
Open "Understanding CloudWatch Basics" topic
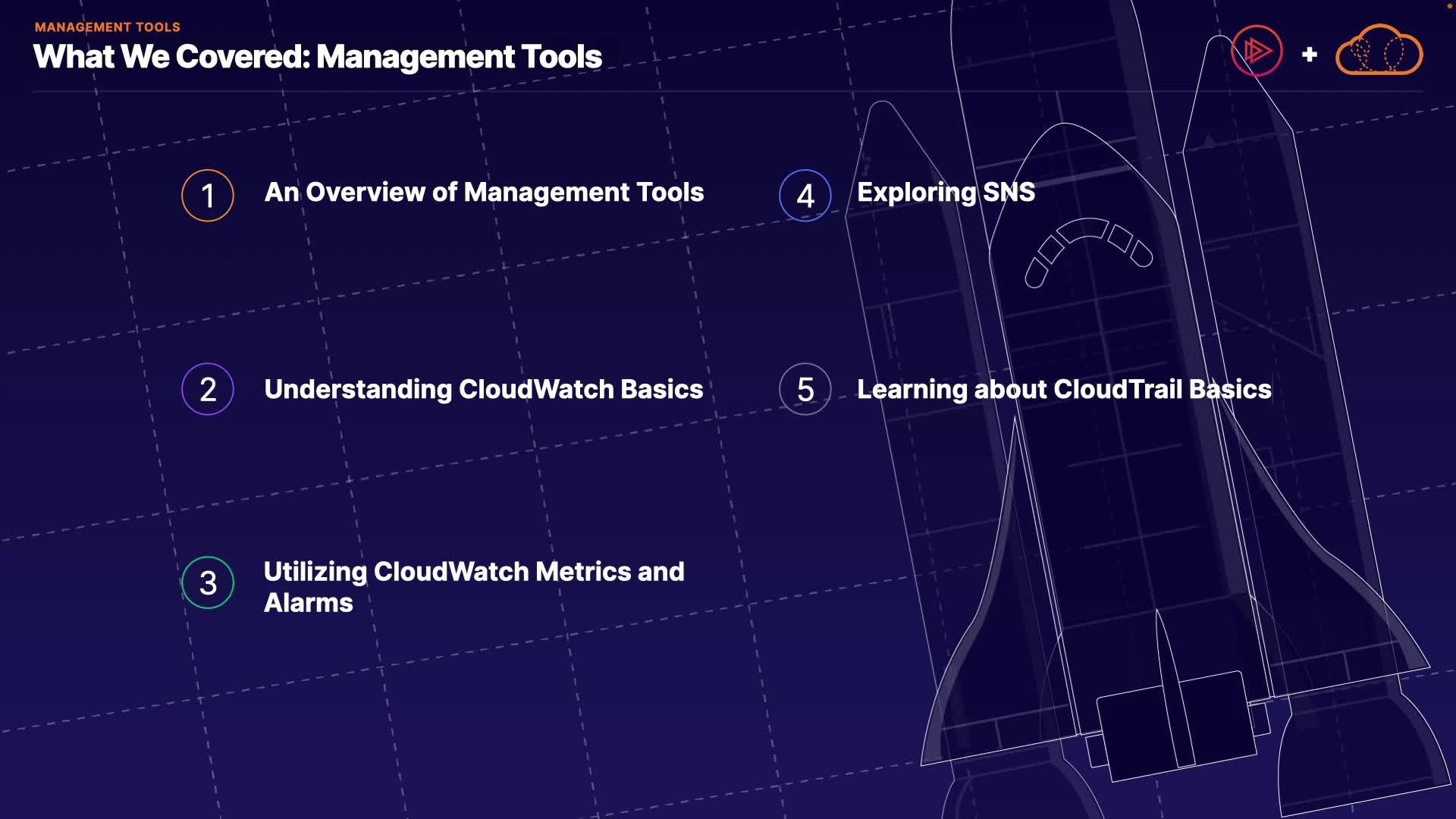tap(483, 390)
